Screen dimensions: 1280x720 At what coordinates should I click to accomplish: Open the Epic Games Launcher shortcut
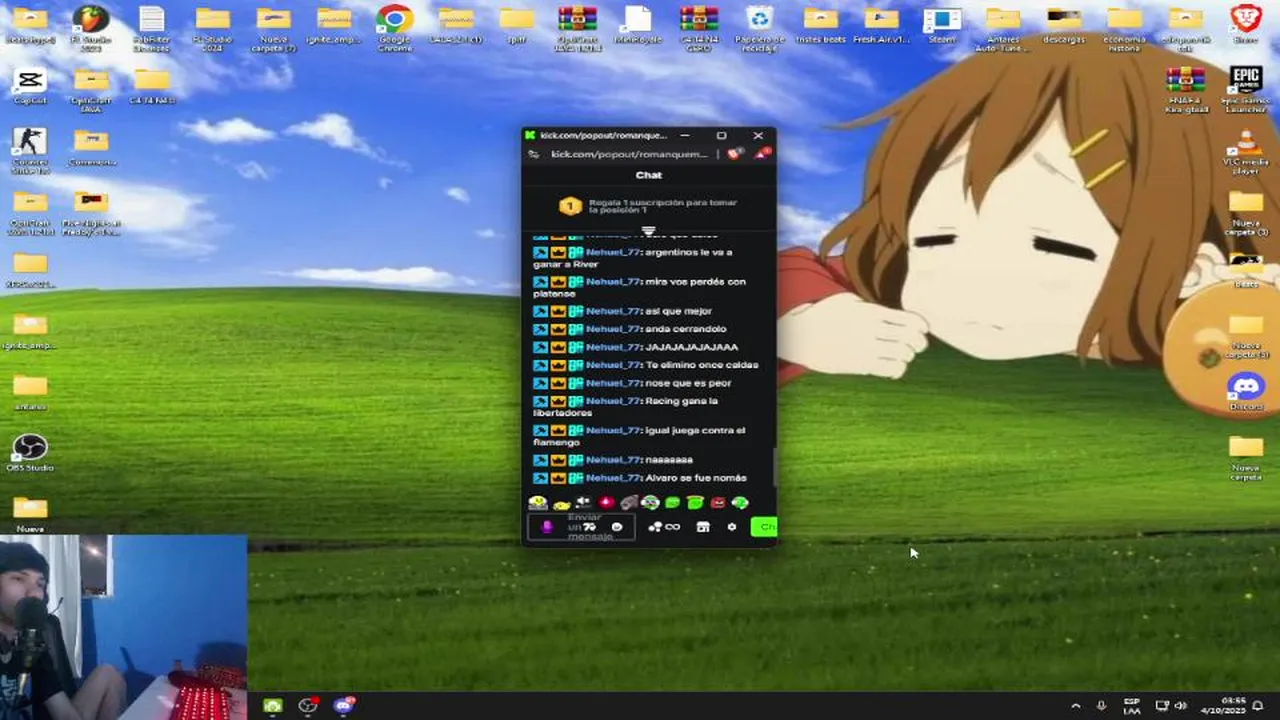click(1246, 88)
